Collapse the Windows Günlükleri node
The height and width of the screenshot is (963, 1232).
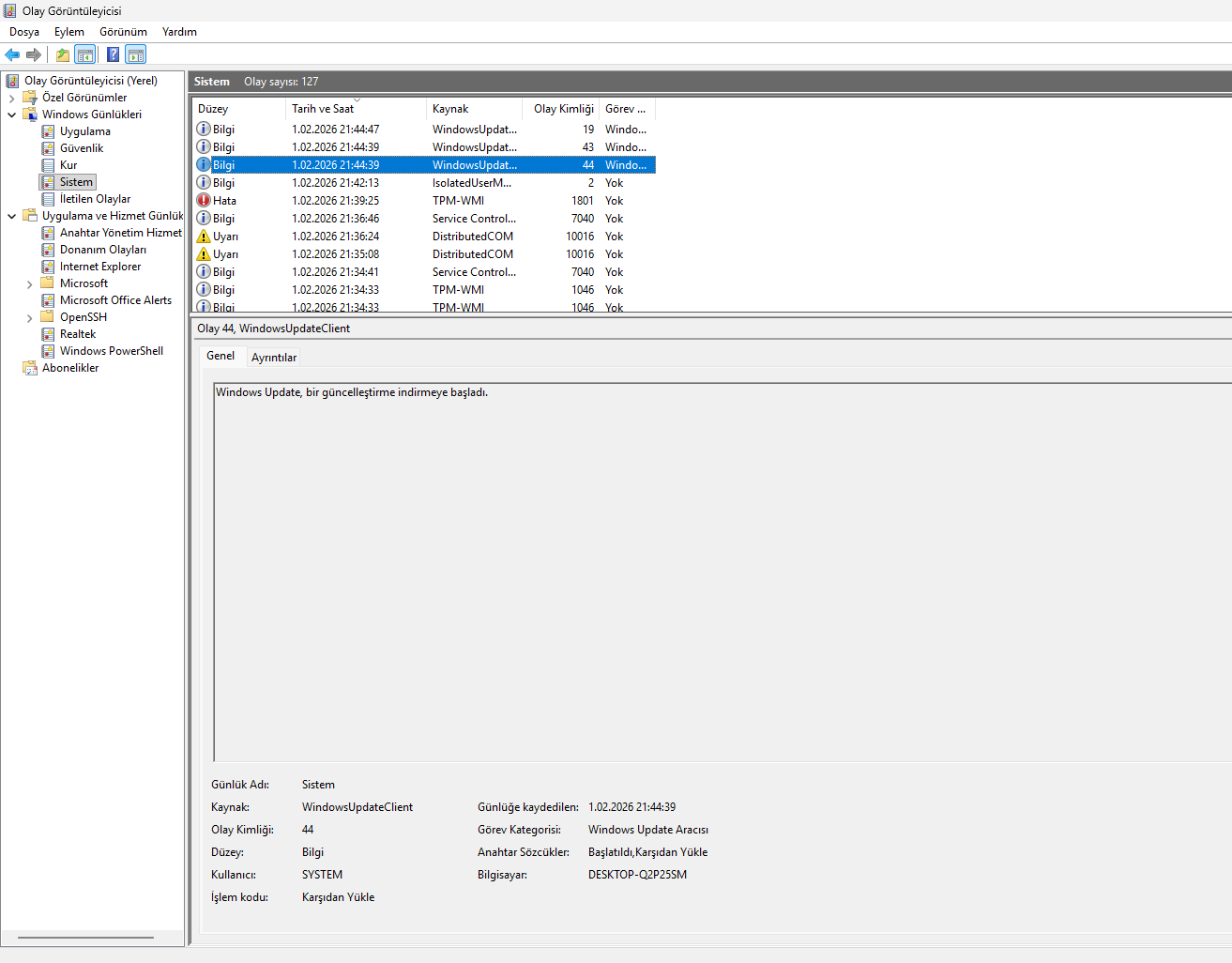[x=11, y=115]
